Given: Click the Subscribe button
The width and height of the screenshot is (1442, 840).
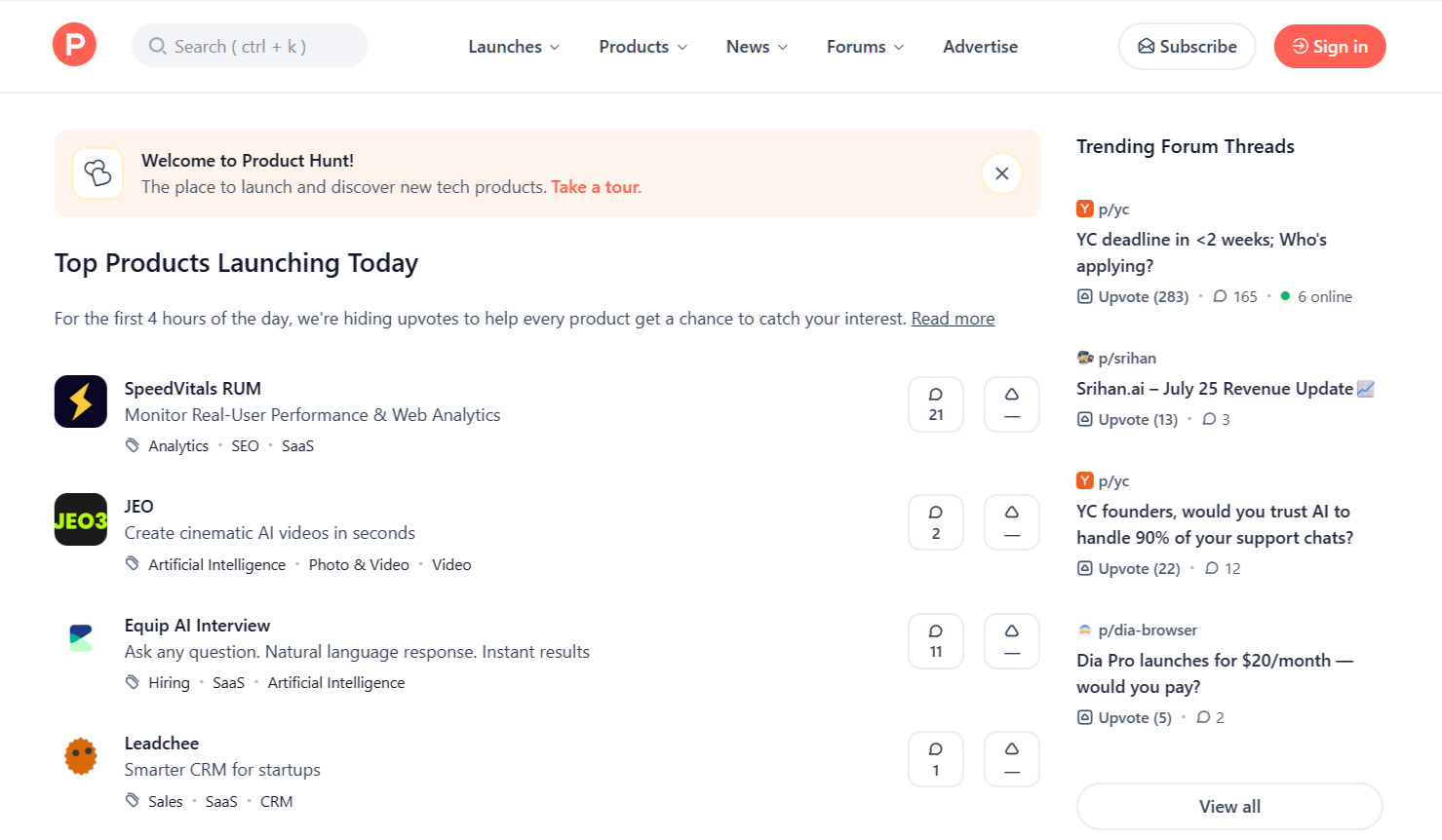Looking at the screenshot, I should tap(1187, 47).
